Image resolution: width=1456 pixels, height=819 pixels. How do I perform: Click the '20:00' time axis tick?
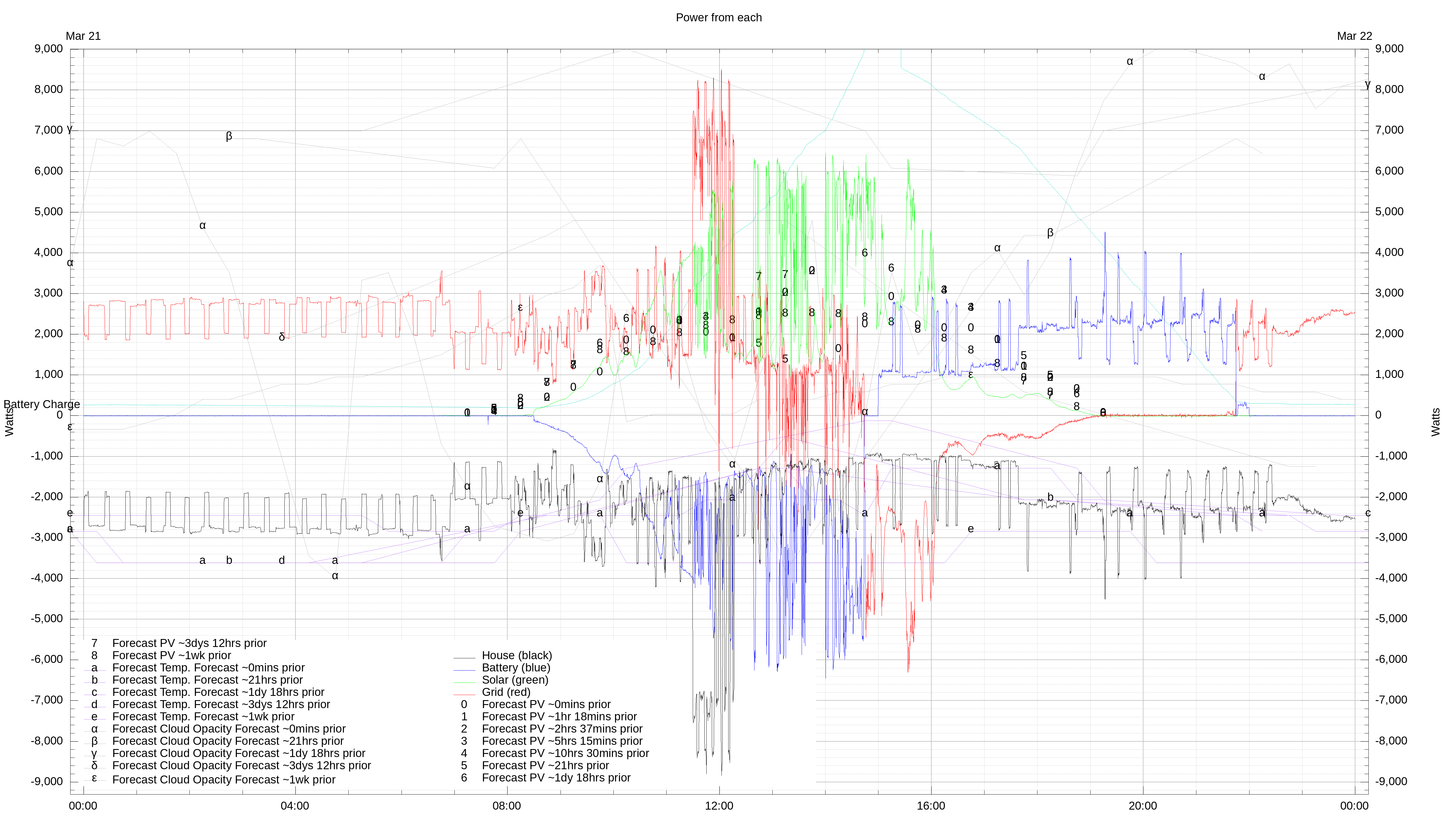[x=1143, y=806]
